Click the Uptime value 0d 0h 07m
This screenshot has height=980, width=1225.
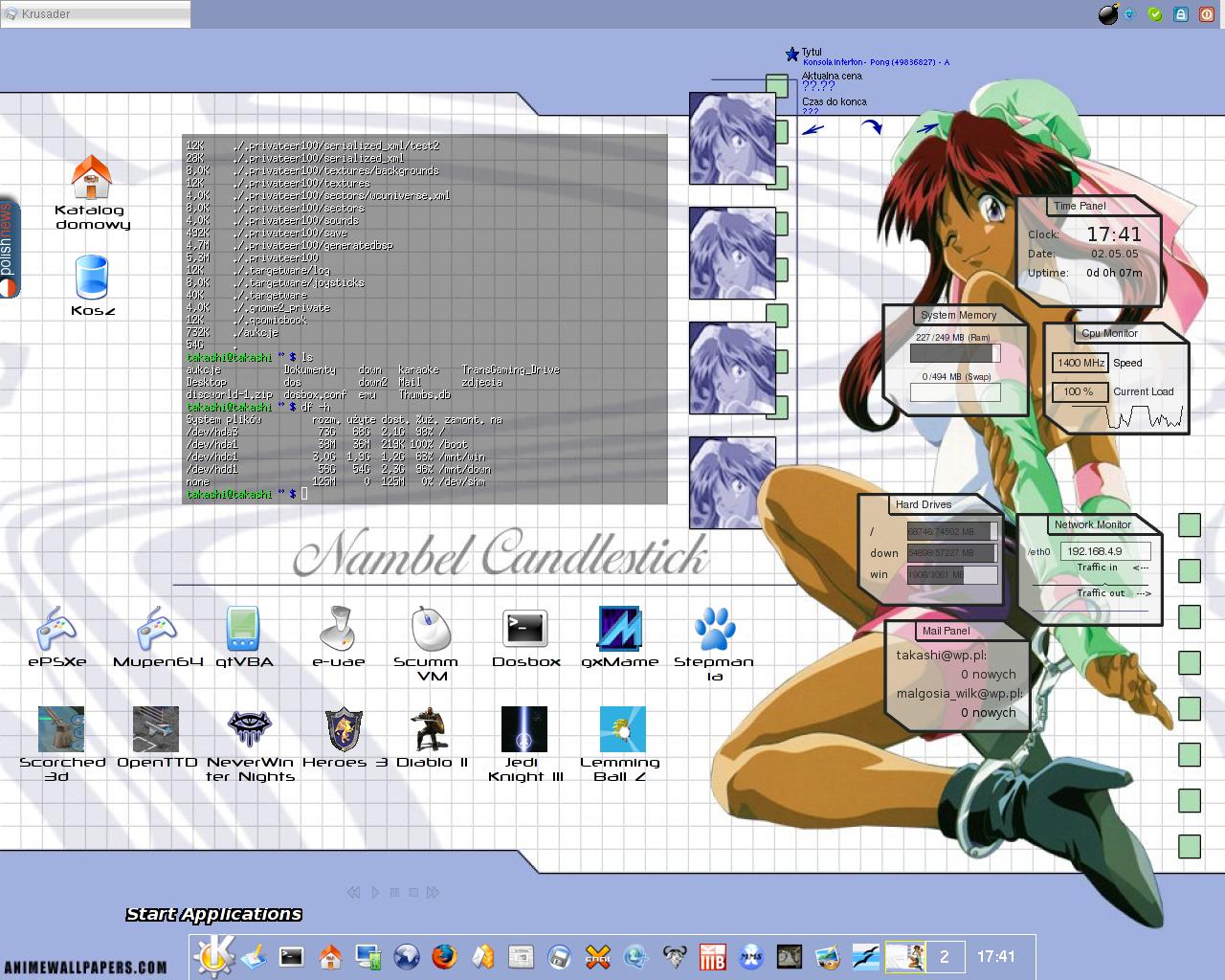[x=1114, y=273]
